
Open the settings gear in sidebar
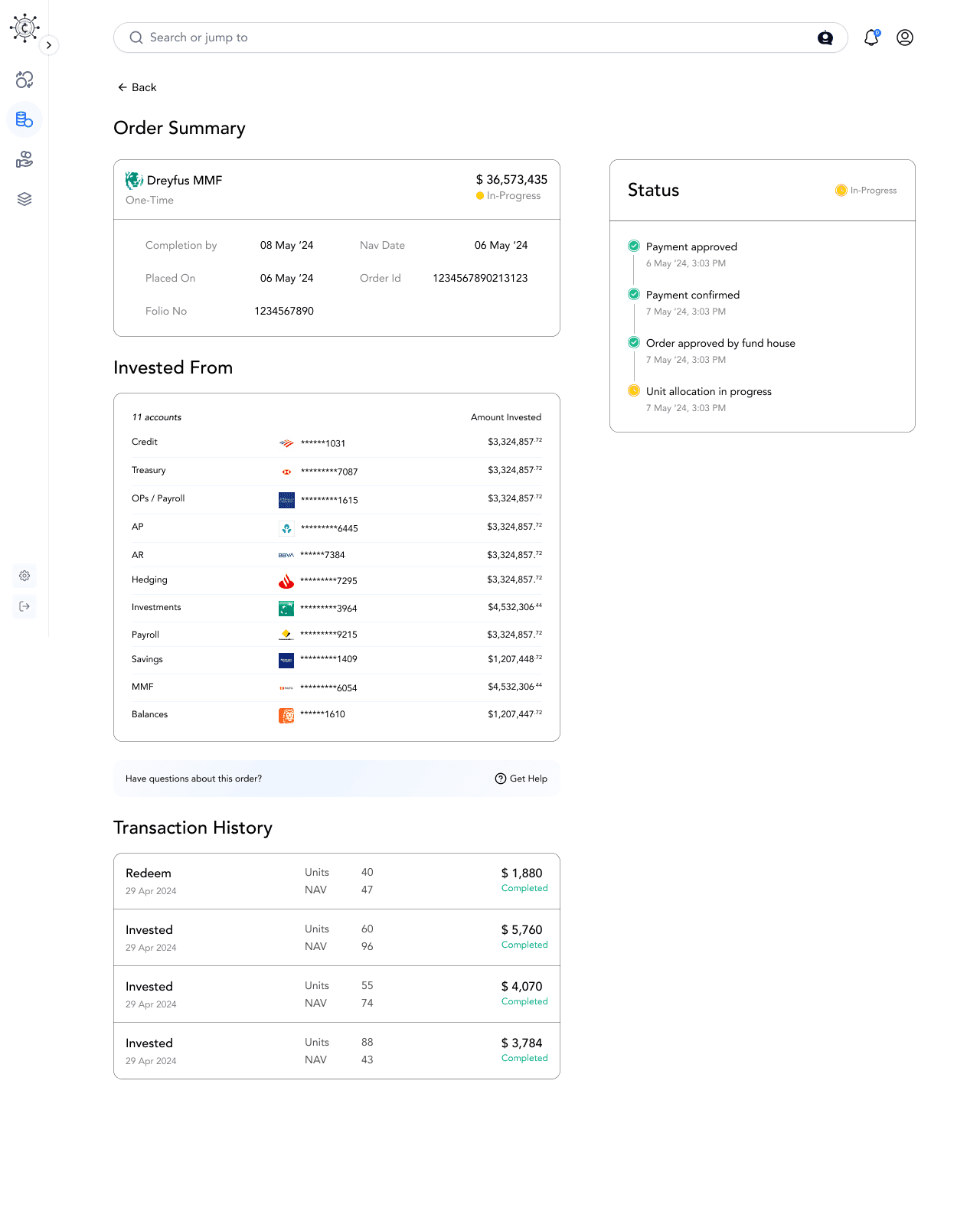pyautogui.click(x=24, y=576)
